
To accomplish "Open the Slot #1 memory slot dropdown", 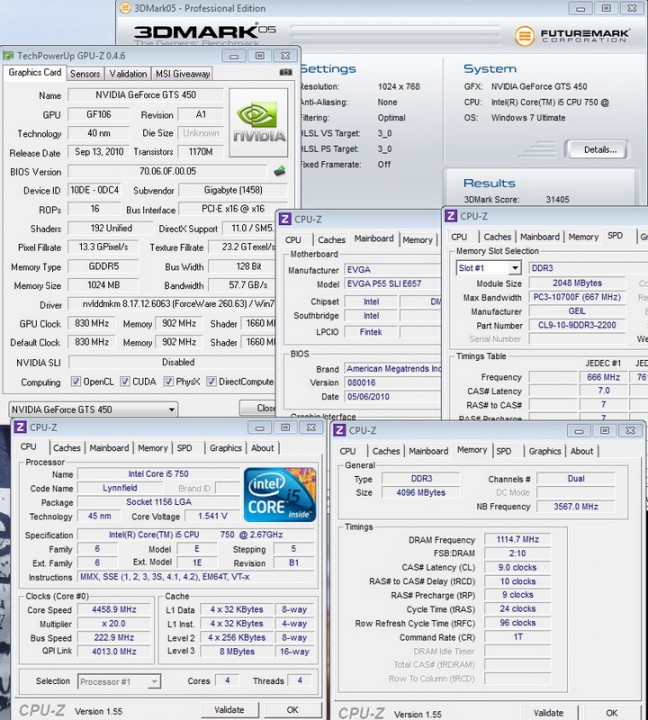I will click(x=488, y=268).
